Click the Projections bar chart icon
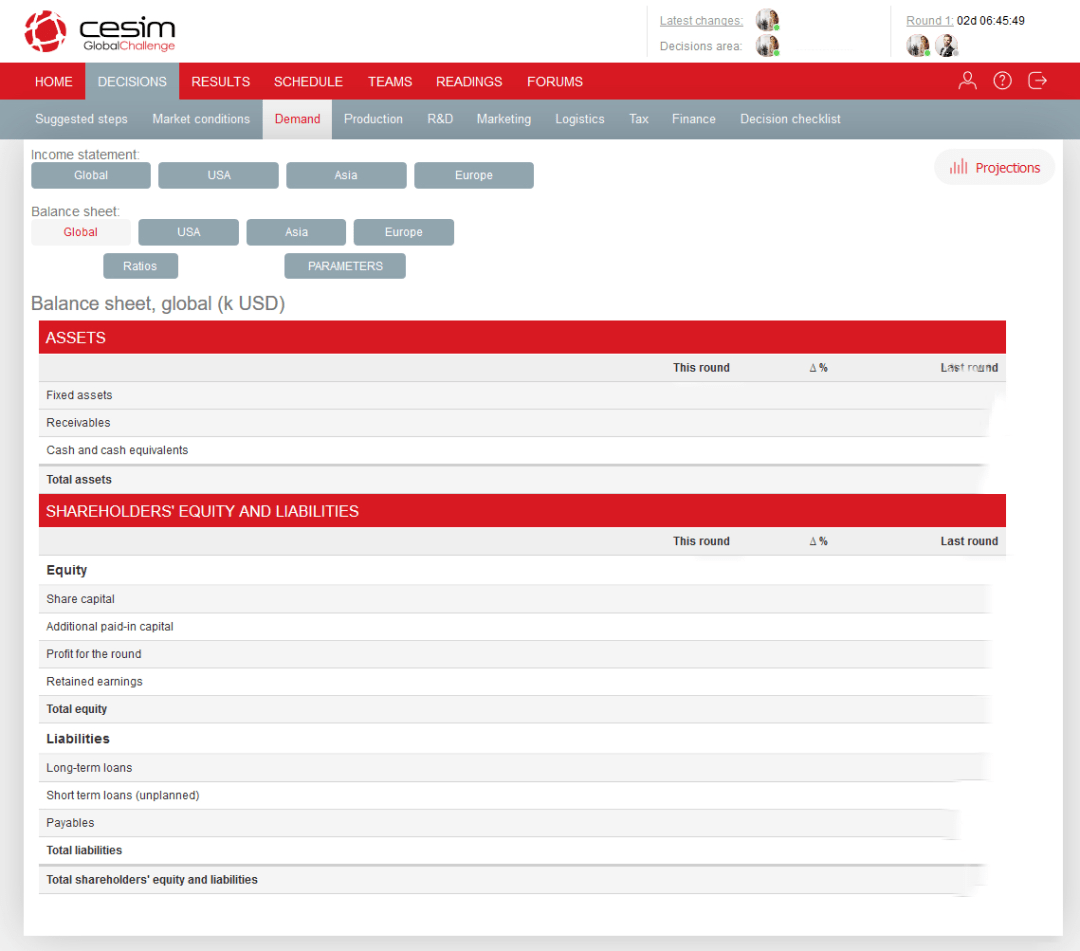The width and height of the screenshot is (1080, 951). click(958, 167)
